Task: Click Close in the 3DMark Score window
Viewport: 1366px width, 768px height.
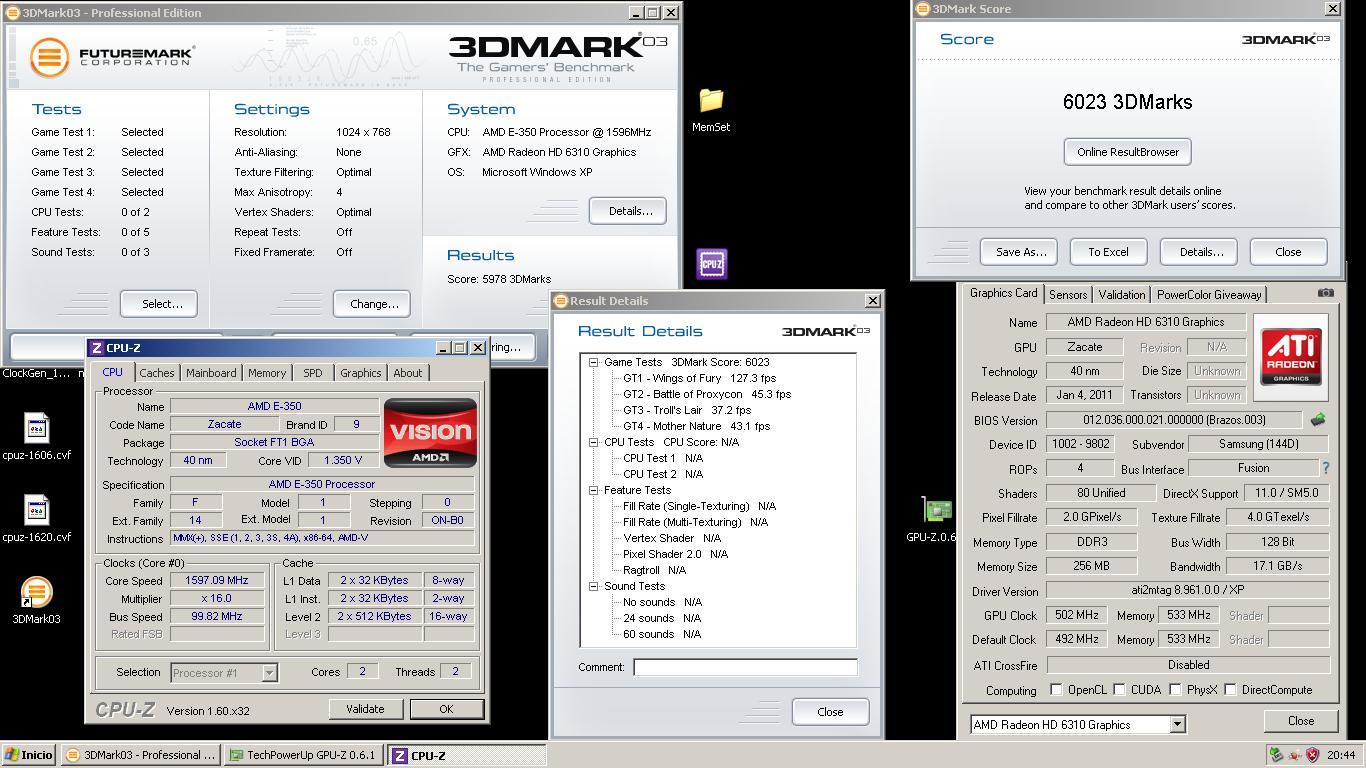Action: pos(1288,252)
